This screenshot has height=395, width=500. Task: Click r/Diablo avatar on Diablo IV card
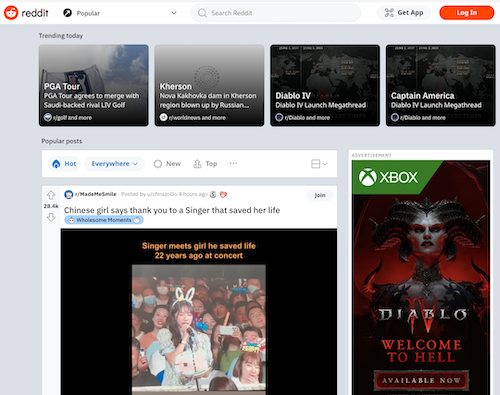(279, 117)
